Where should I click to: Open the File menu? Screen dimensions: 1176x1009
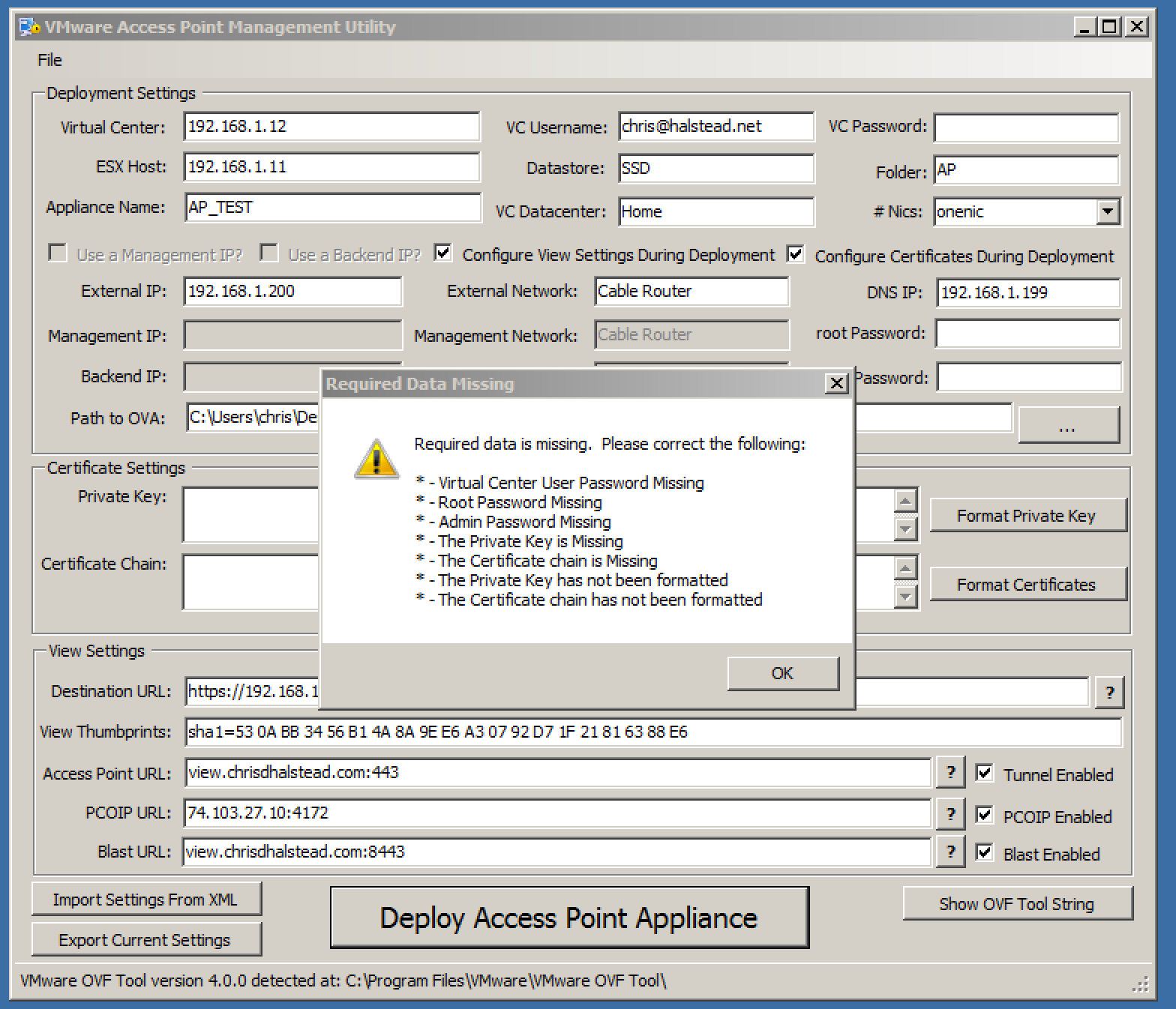(x=49, y=60)
